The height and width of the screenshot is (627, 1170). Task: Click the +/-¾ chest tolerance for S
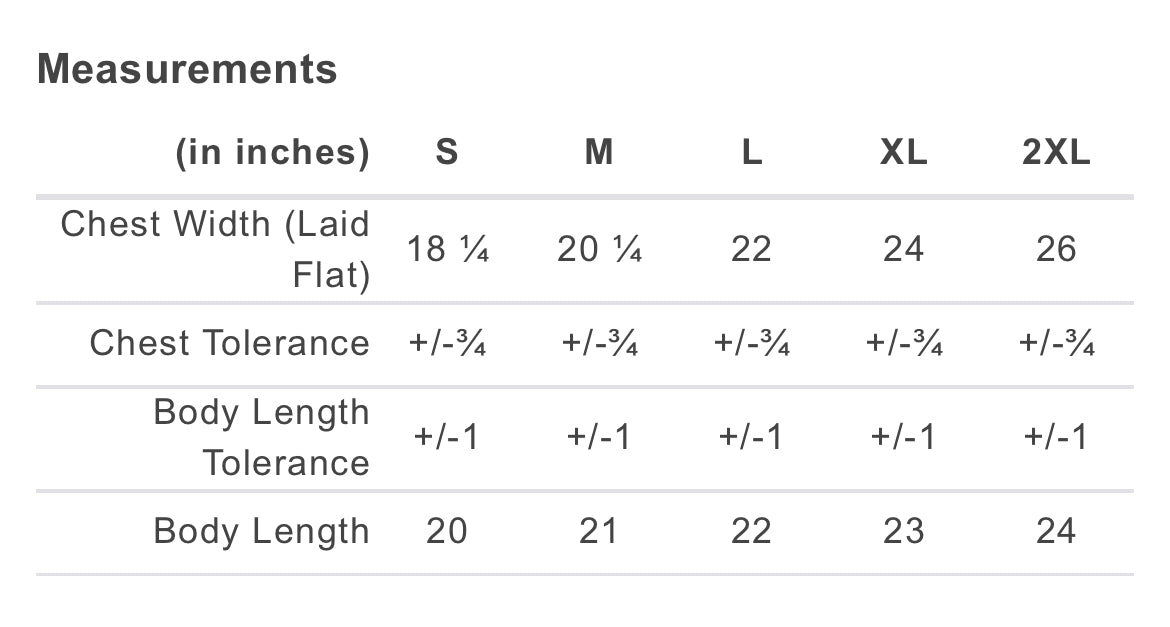[446, 344]
